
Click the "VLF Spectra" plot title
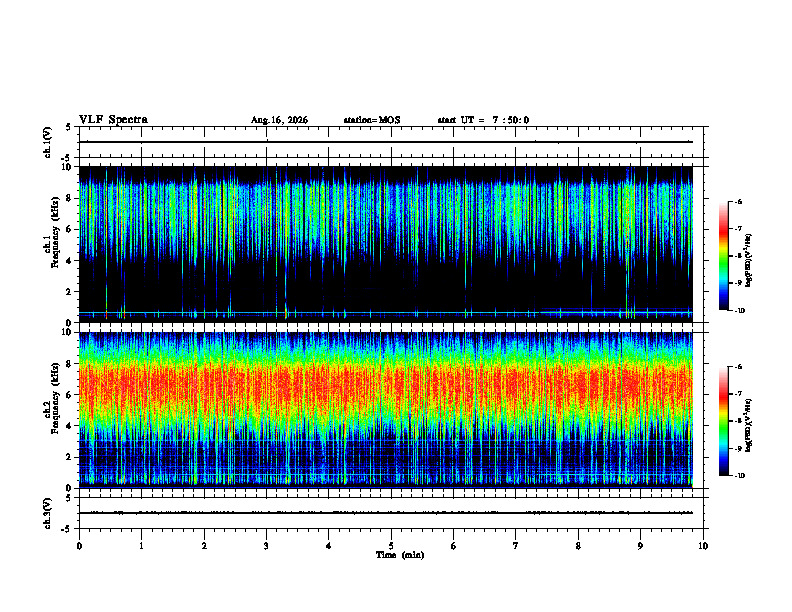113,120
